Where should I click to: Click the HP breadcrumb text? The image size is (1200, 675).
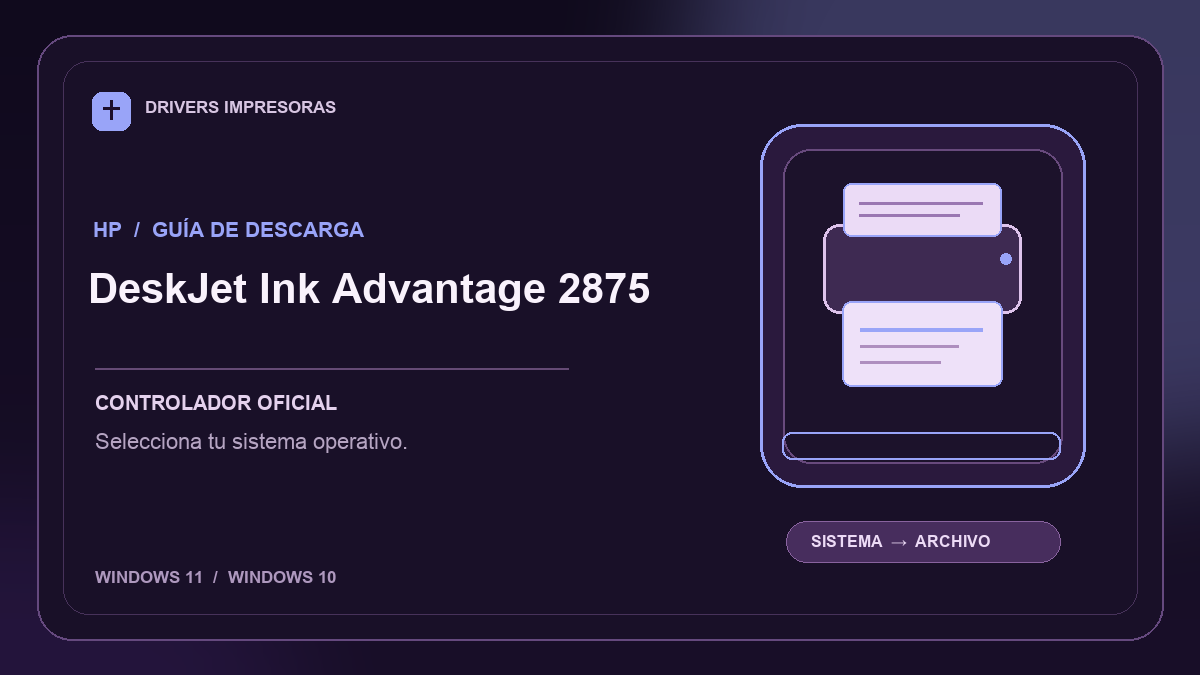tap(107, 230)
